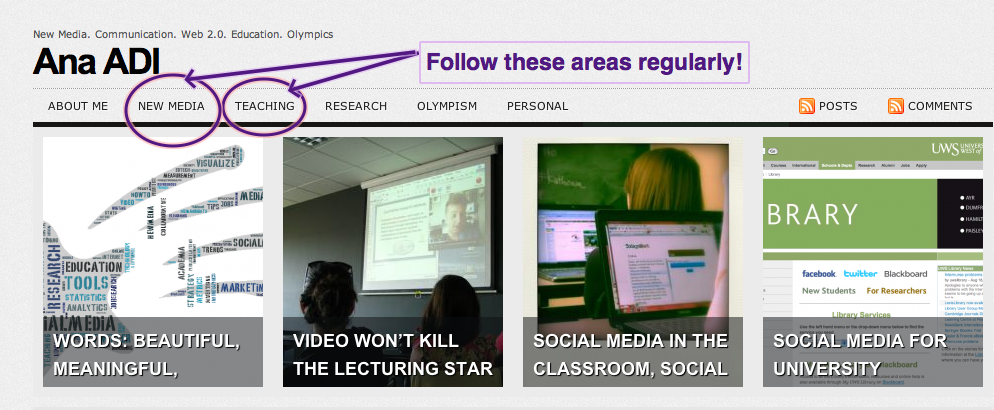Viewport: 994px width, 410px height.
Task: Open the Posts feed text link
Action: pos(838,106)
